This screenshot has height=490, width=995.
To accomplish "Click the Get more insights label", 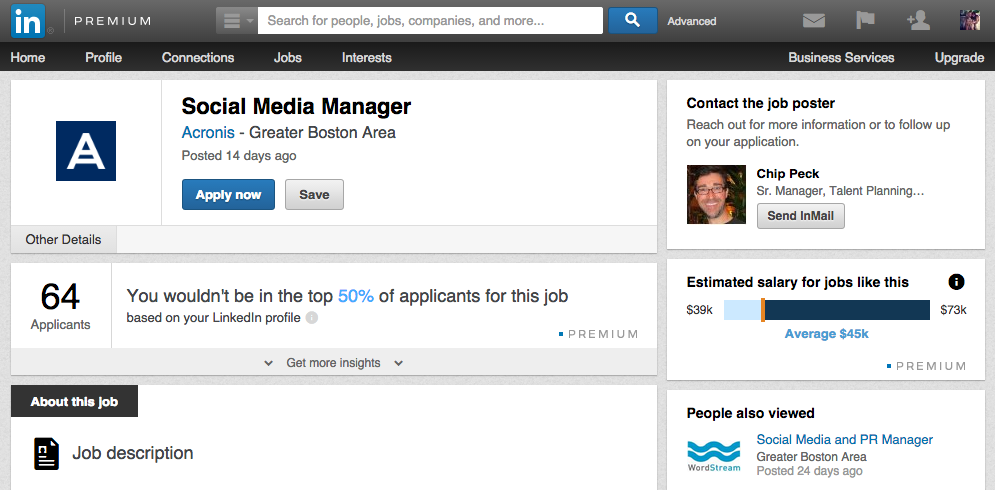I will pos(333,363).
